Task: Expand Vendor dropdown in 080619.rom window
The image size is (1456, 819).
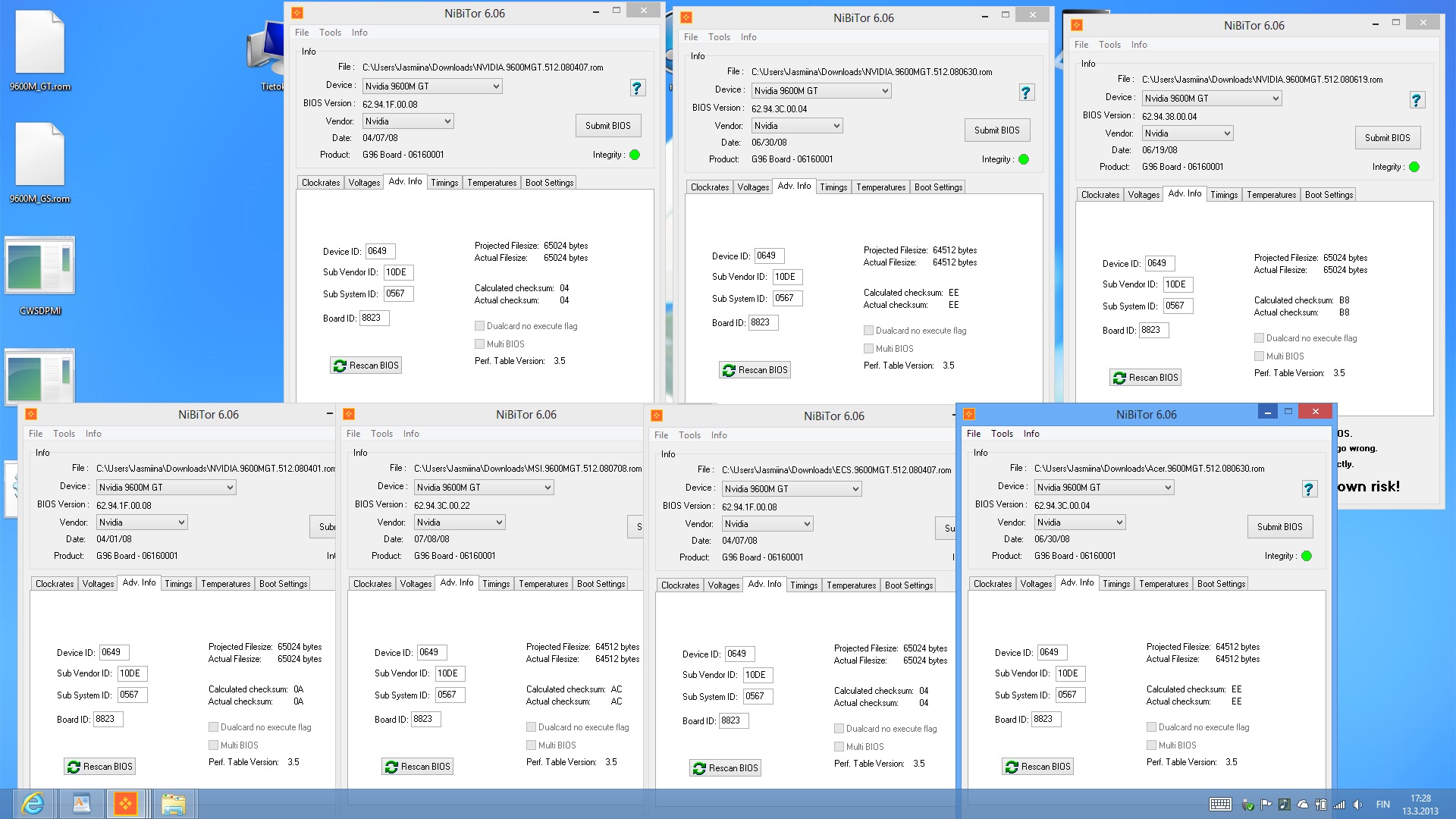Action: (x=1227, y=133)
